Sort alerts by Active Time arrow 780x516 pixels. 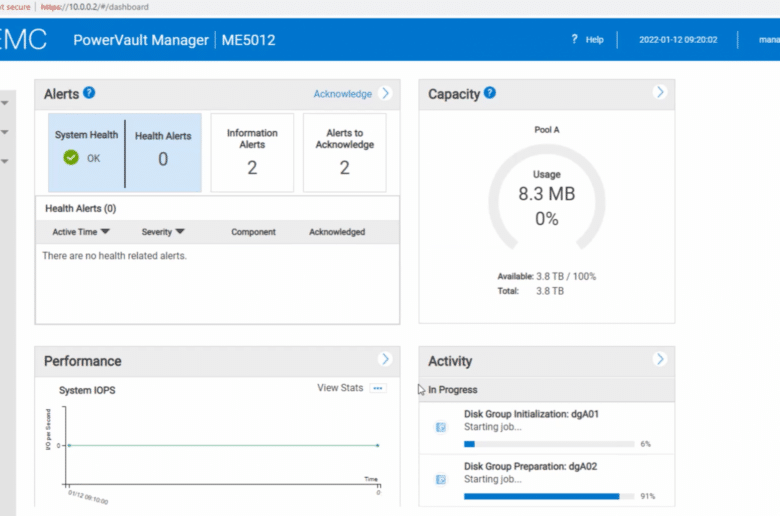point(105,231)
